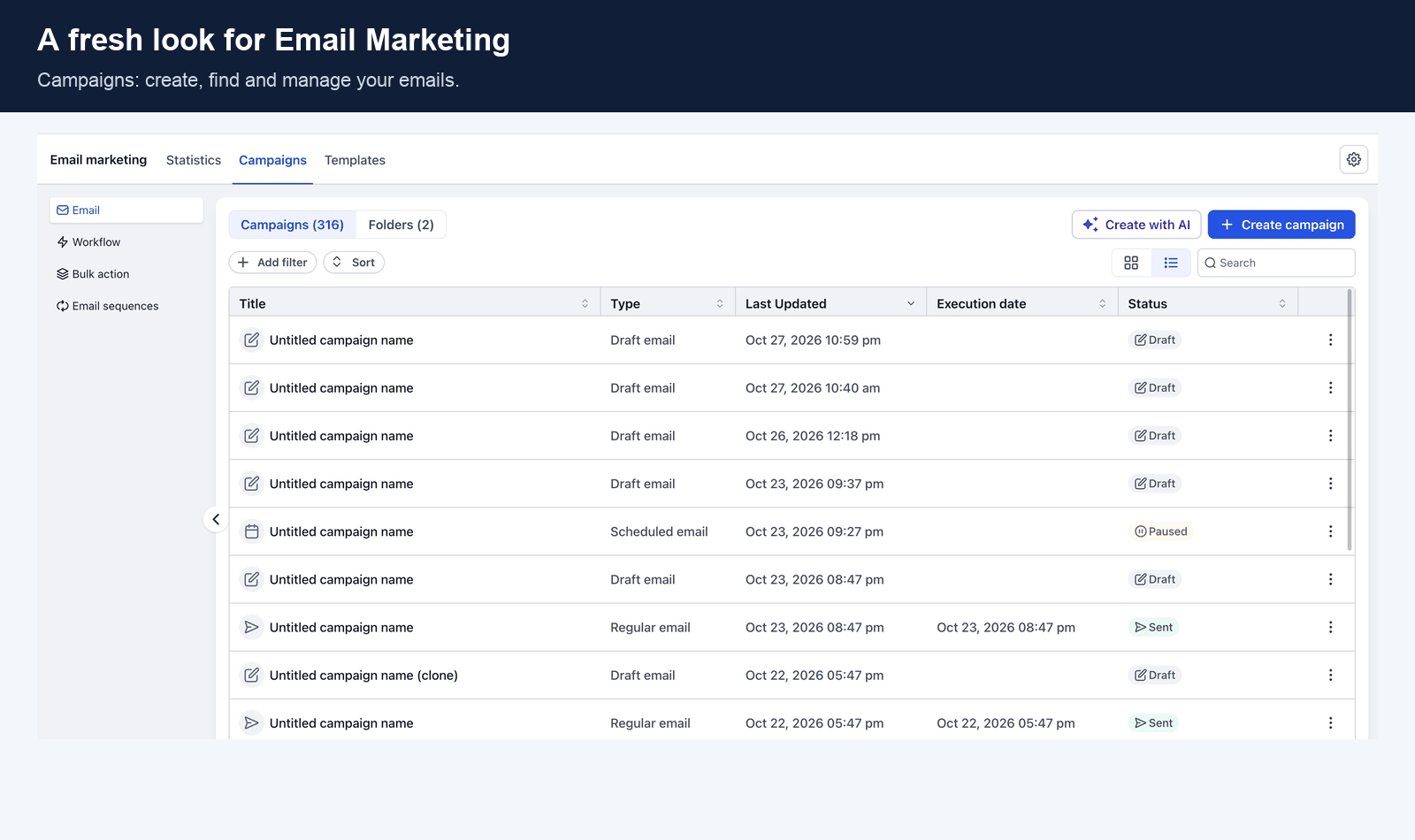Open the Email section in sidebar
The height and width of the screenshot is (840, 1415).
pyautogui.click(x=126, y=210)
